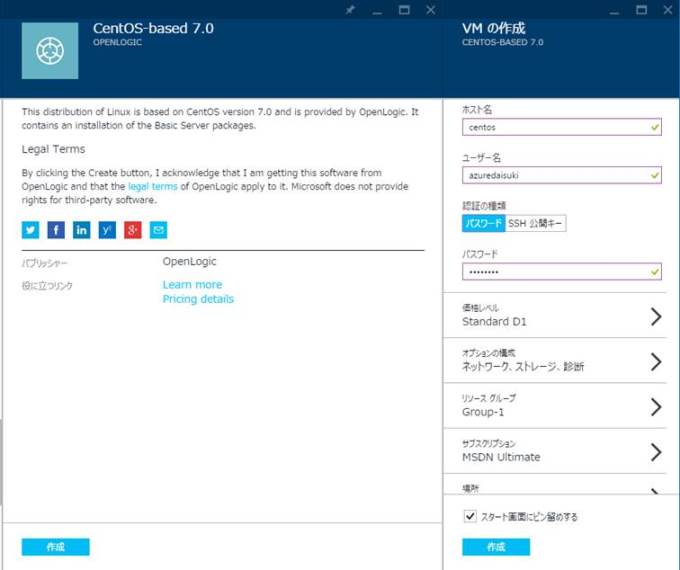Open the Learn more link

coord(192,285)
